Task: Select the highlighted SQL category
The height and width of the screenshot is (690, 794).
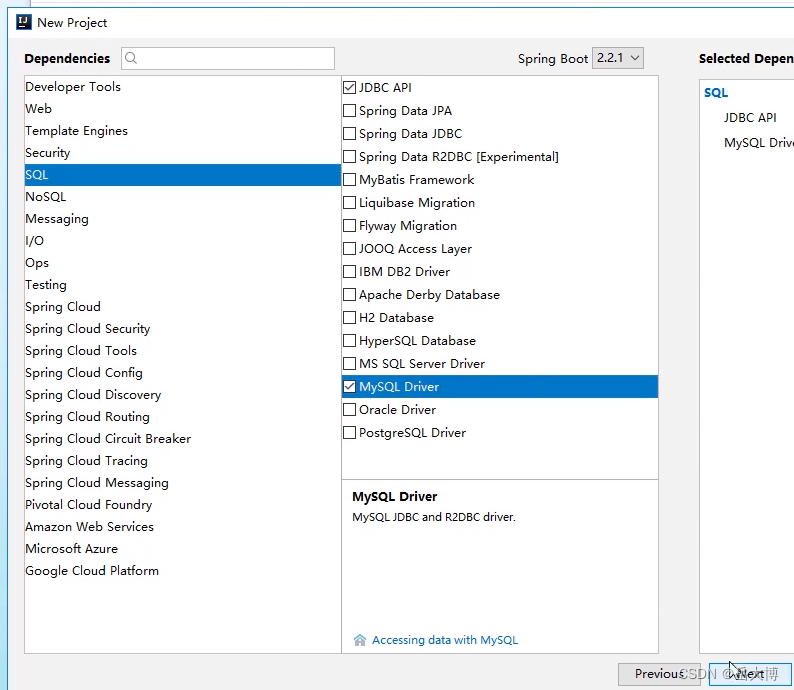Action: 182,175
